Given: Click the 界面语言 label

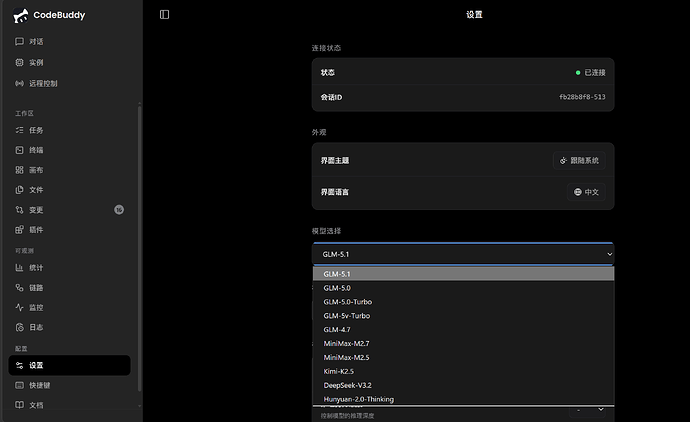Looking at the screenshot, I should click(334, 192).
